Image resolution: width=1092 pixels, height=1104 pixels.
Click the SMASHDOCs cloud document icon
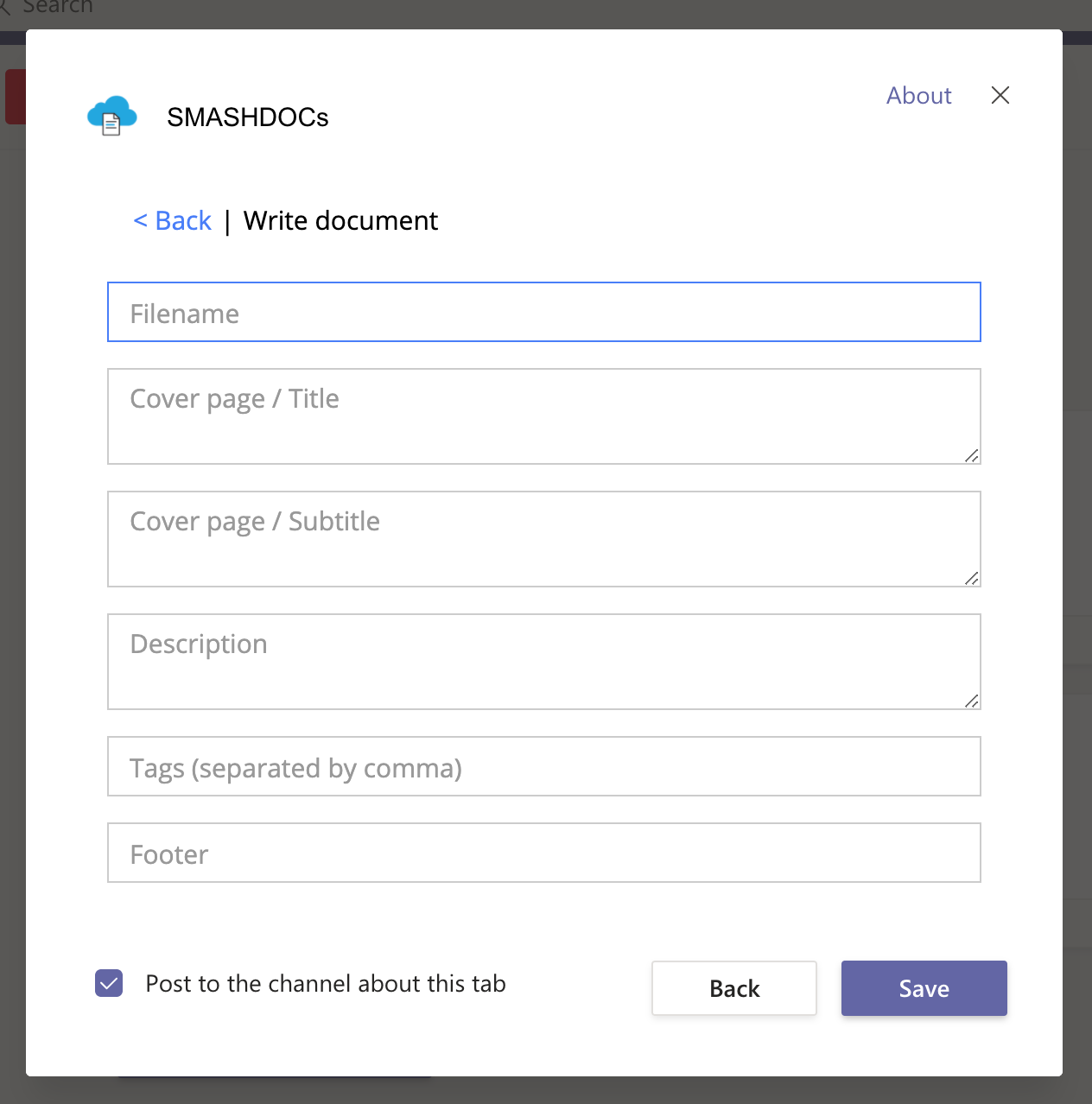112,116
